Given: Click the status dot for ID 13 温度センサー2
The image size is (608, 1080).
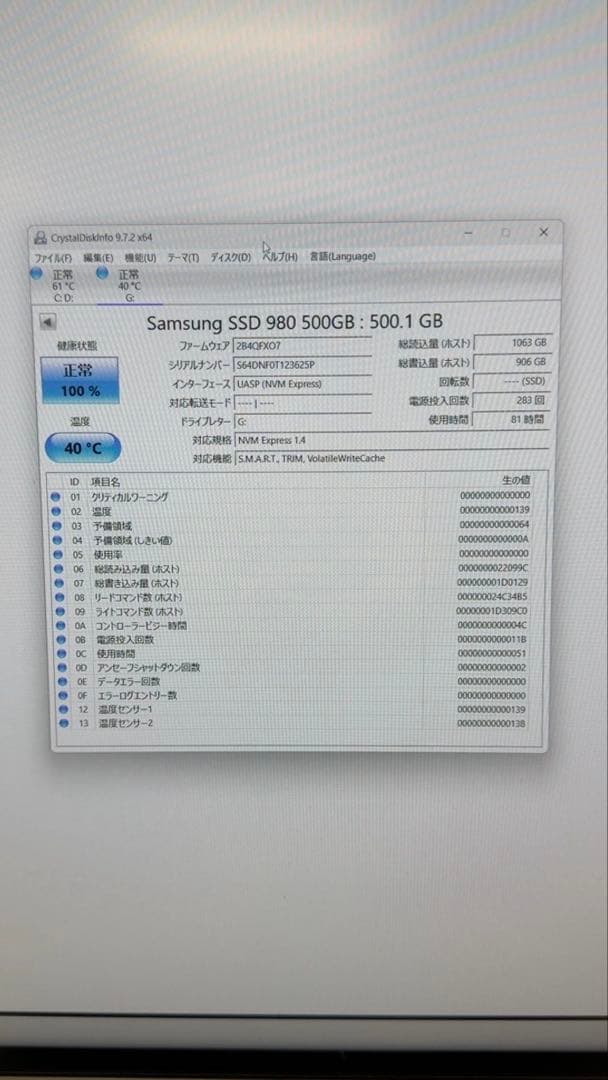Looking at the screenshot, I should click(x=64, y=723).
